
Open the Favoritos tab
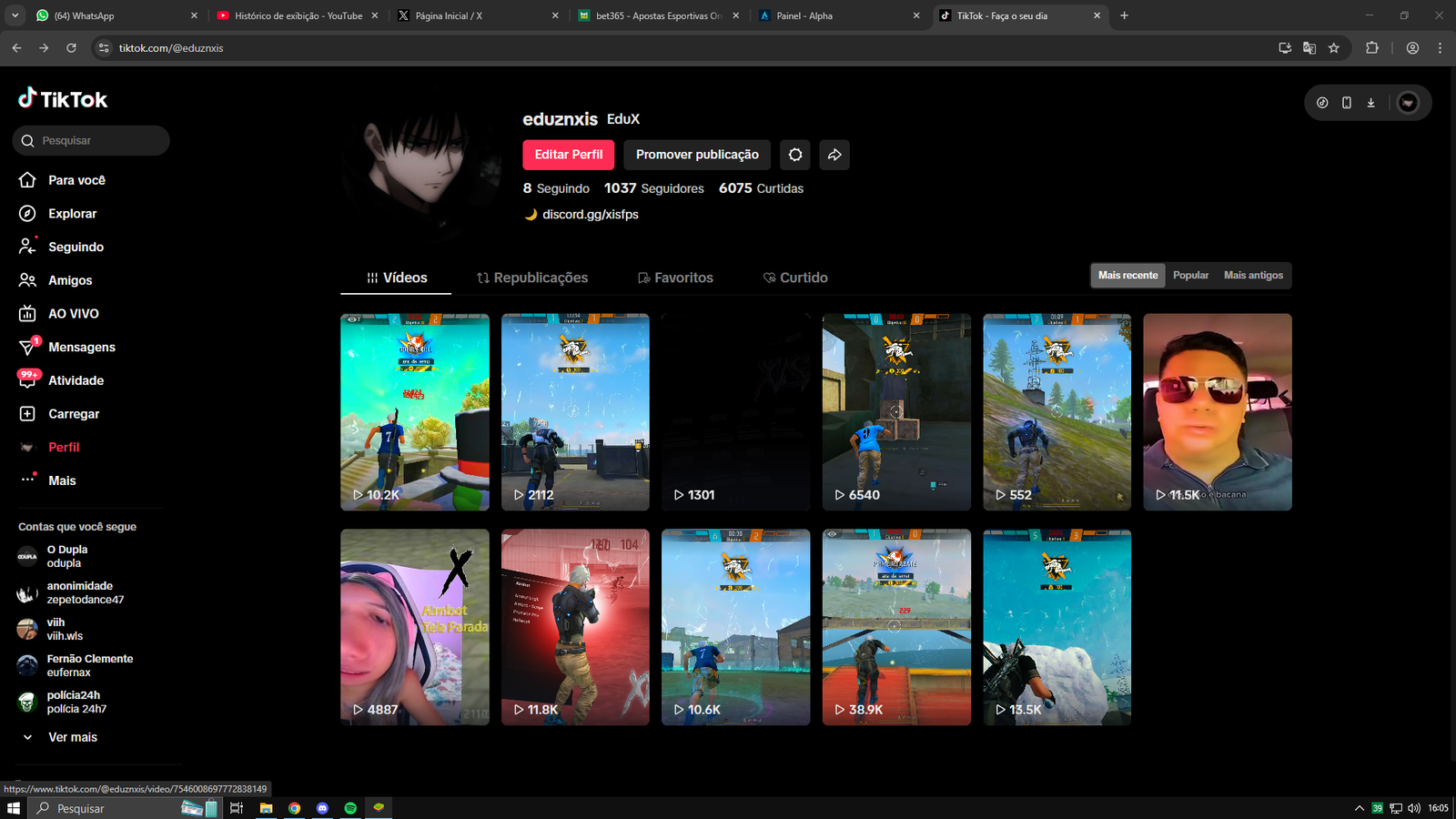click(675, 278)
